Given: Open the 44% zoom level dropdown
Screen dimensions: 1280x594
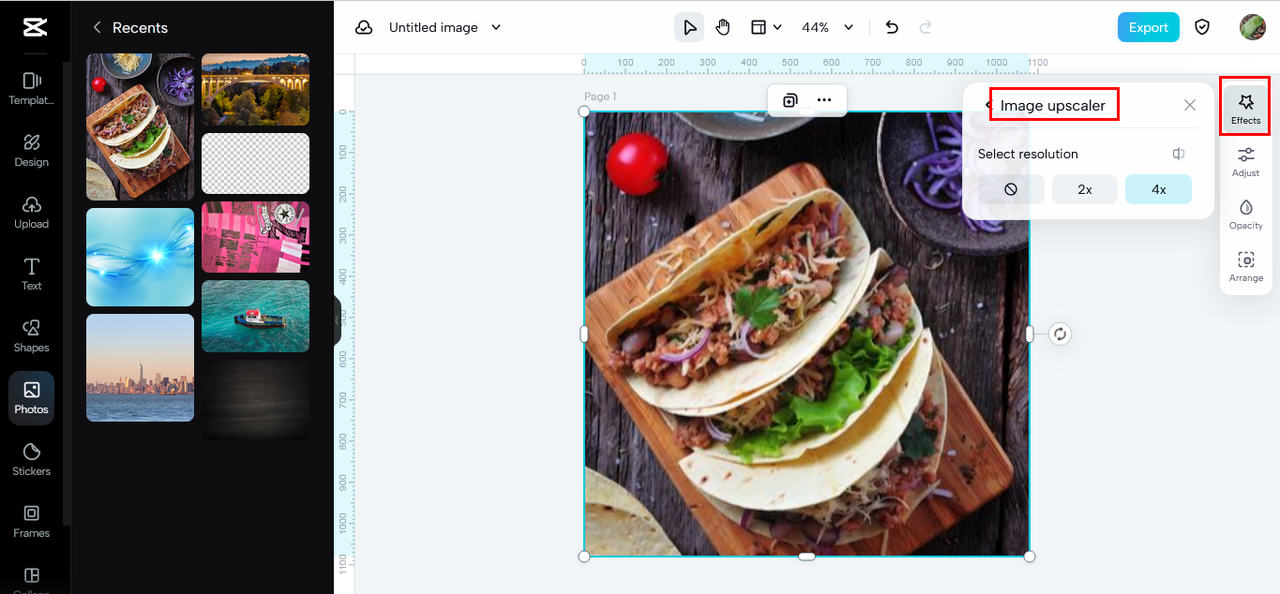Looking at the screenshot, I should pos(828,28).
